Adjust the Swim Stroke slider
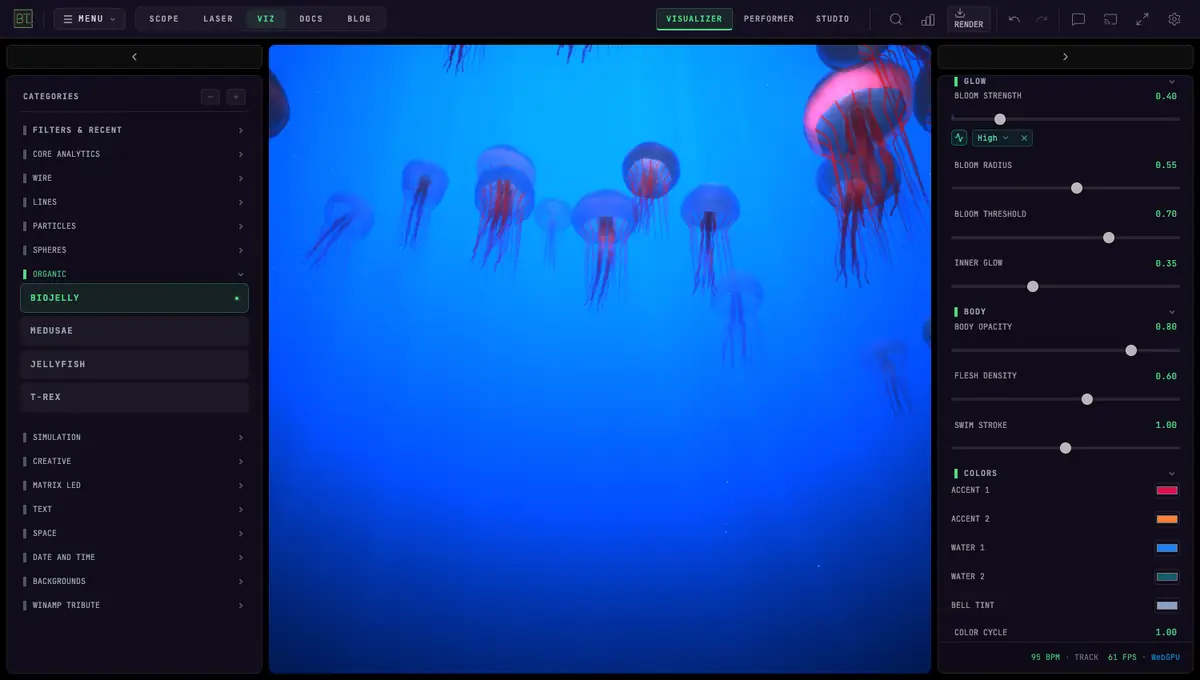The height and width of the screenshot is (680, 1200). point(1066,448)
